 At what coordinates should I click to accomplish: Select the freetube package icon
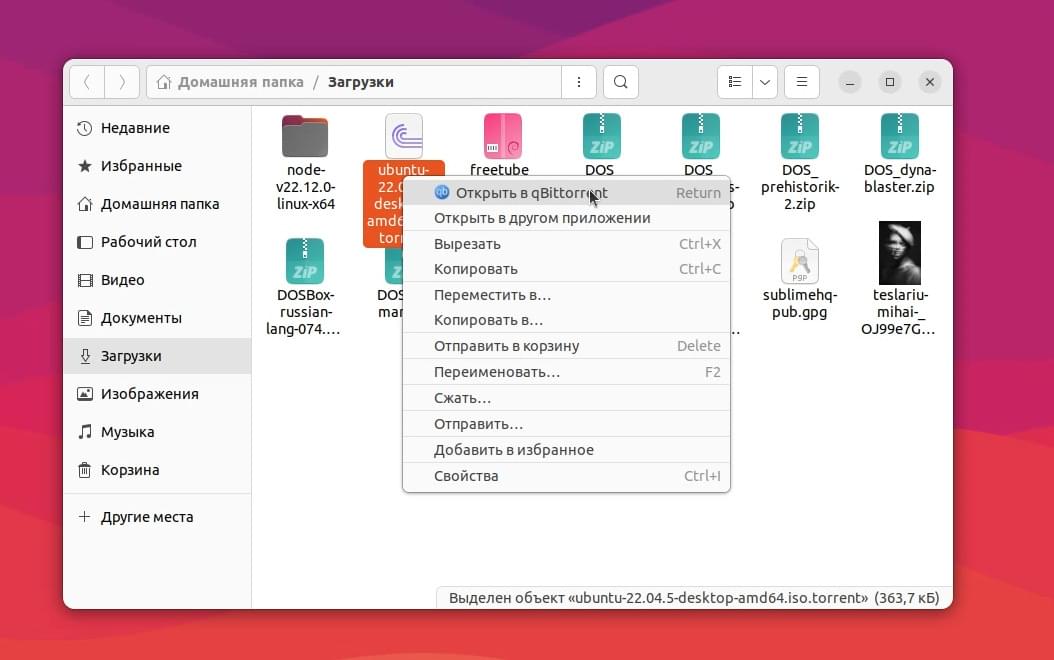coord(502,136)
